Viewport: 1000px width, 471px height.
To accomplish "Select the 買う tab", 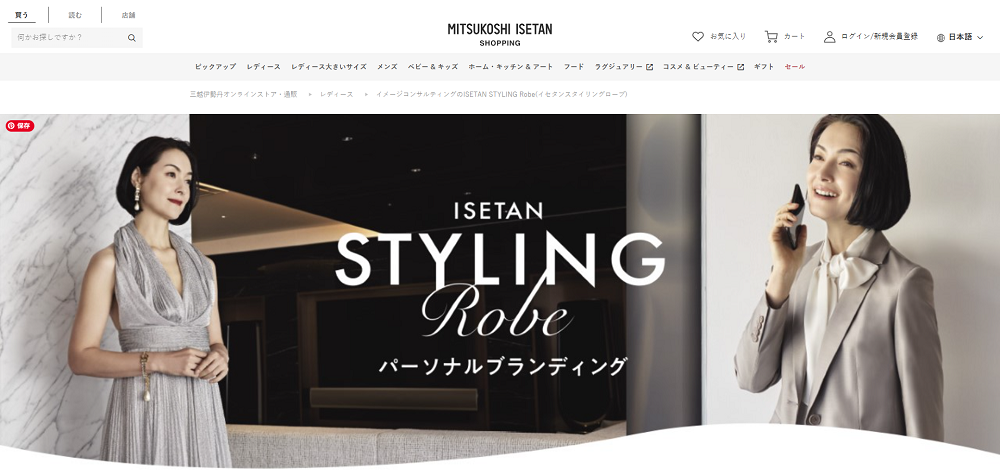I will click(x=22, y=15).
